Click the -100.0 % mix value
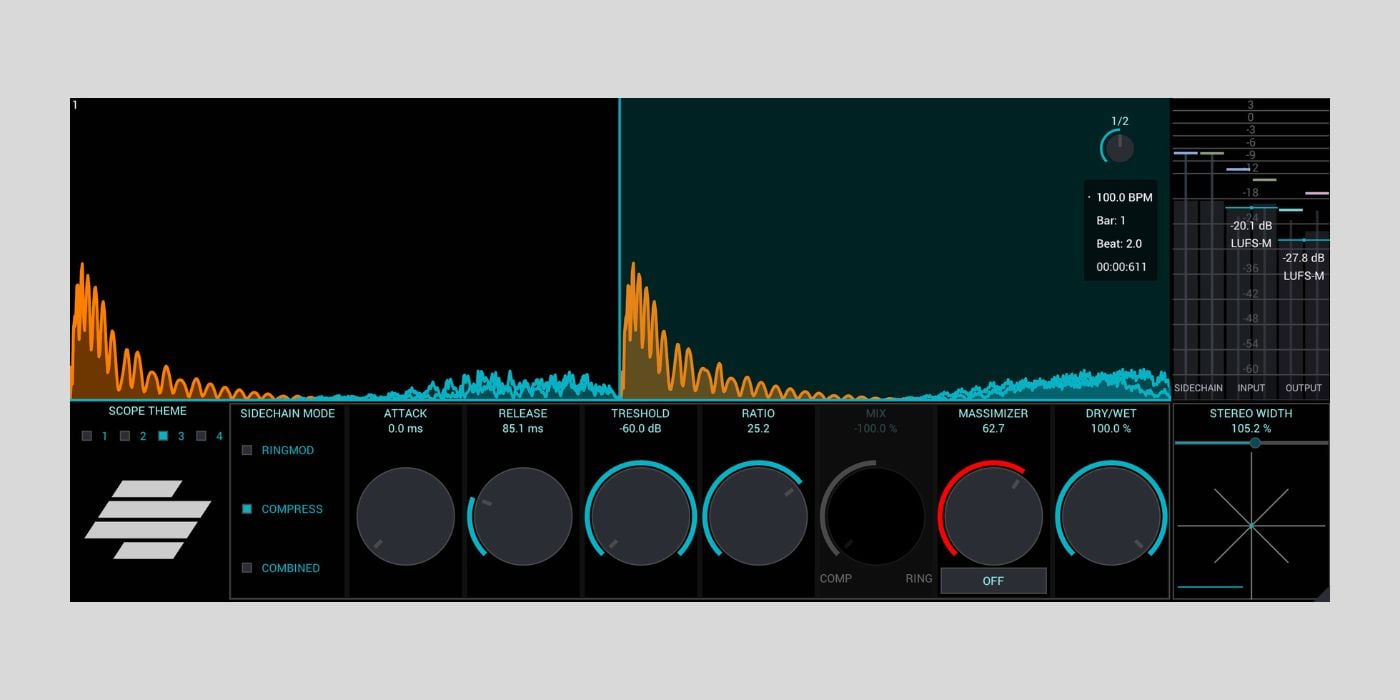Image resolution: width=1400 pixels, height=700 pixels. pyautogui.click(x=876, y=429)
